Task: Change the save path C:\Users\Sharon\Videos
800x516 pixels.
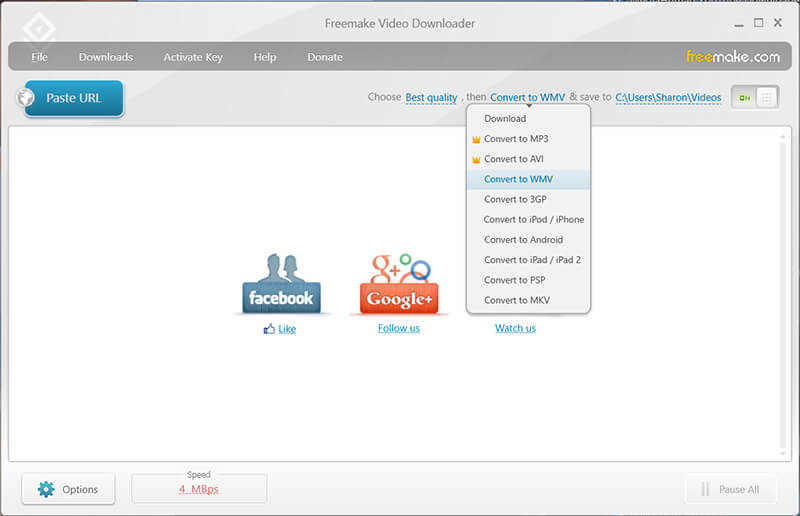Action: [x=668, y=97]
